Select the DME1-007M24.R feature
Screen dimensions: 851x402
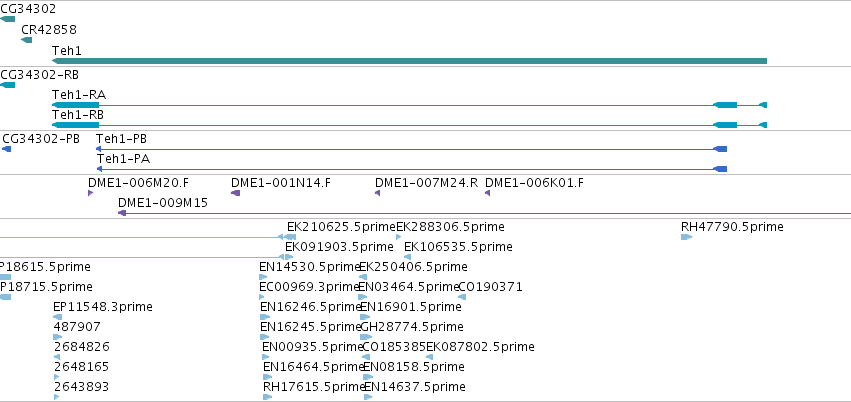tap(377, 193)
